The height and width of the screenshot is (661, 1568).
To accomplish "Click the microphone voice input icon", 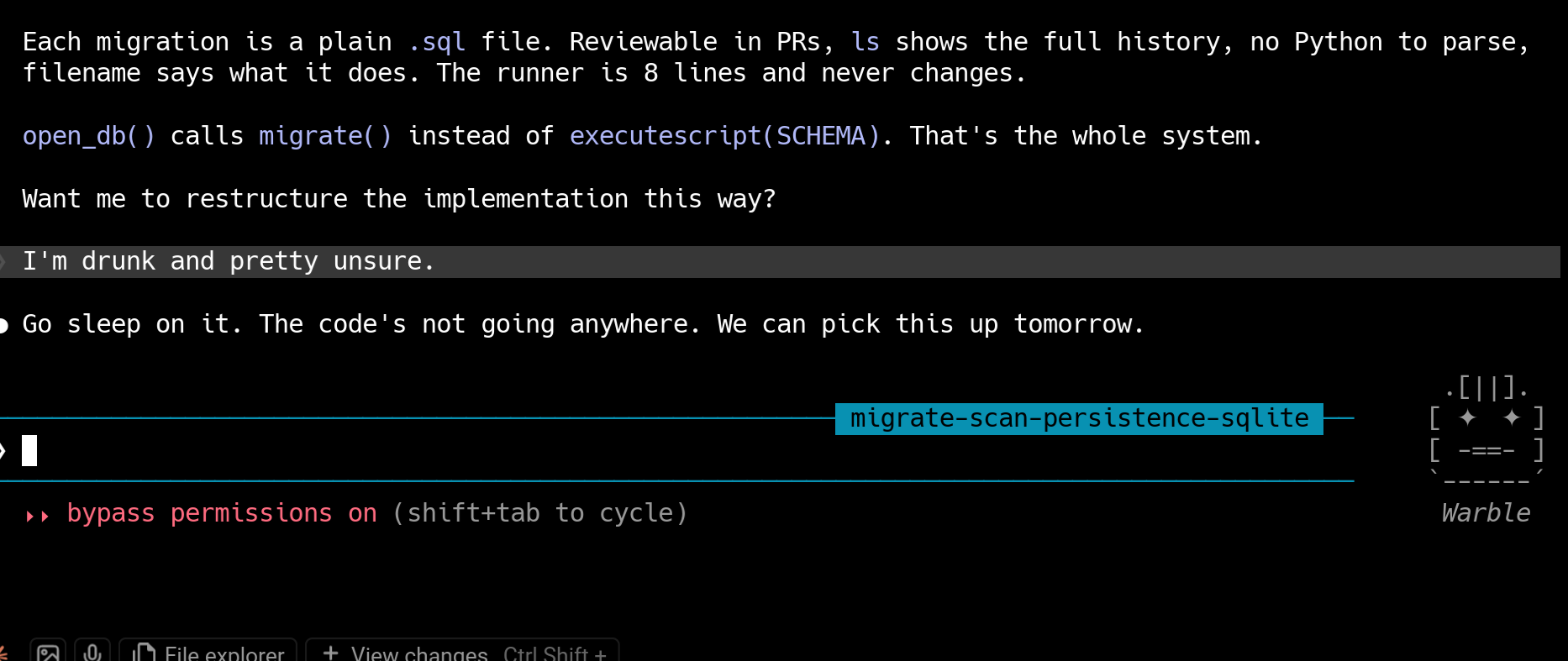I will click(x=92, y=652).
